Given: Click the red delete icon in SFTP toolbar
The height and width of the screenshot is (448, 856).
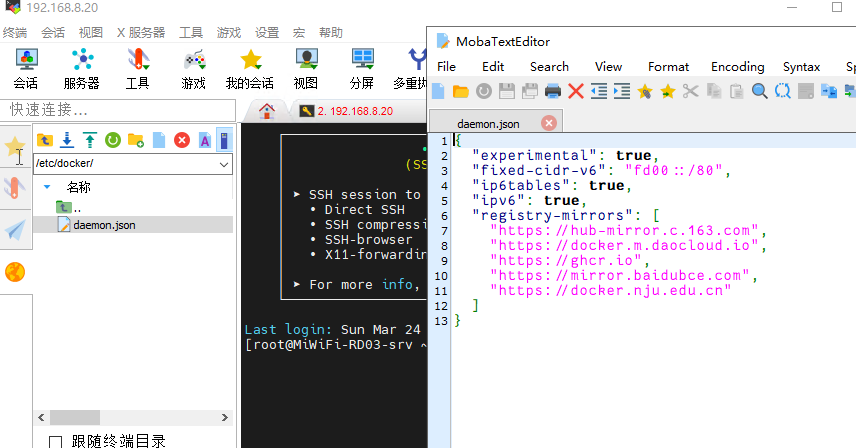Looking at the screenshot, I should point(182,140).
